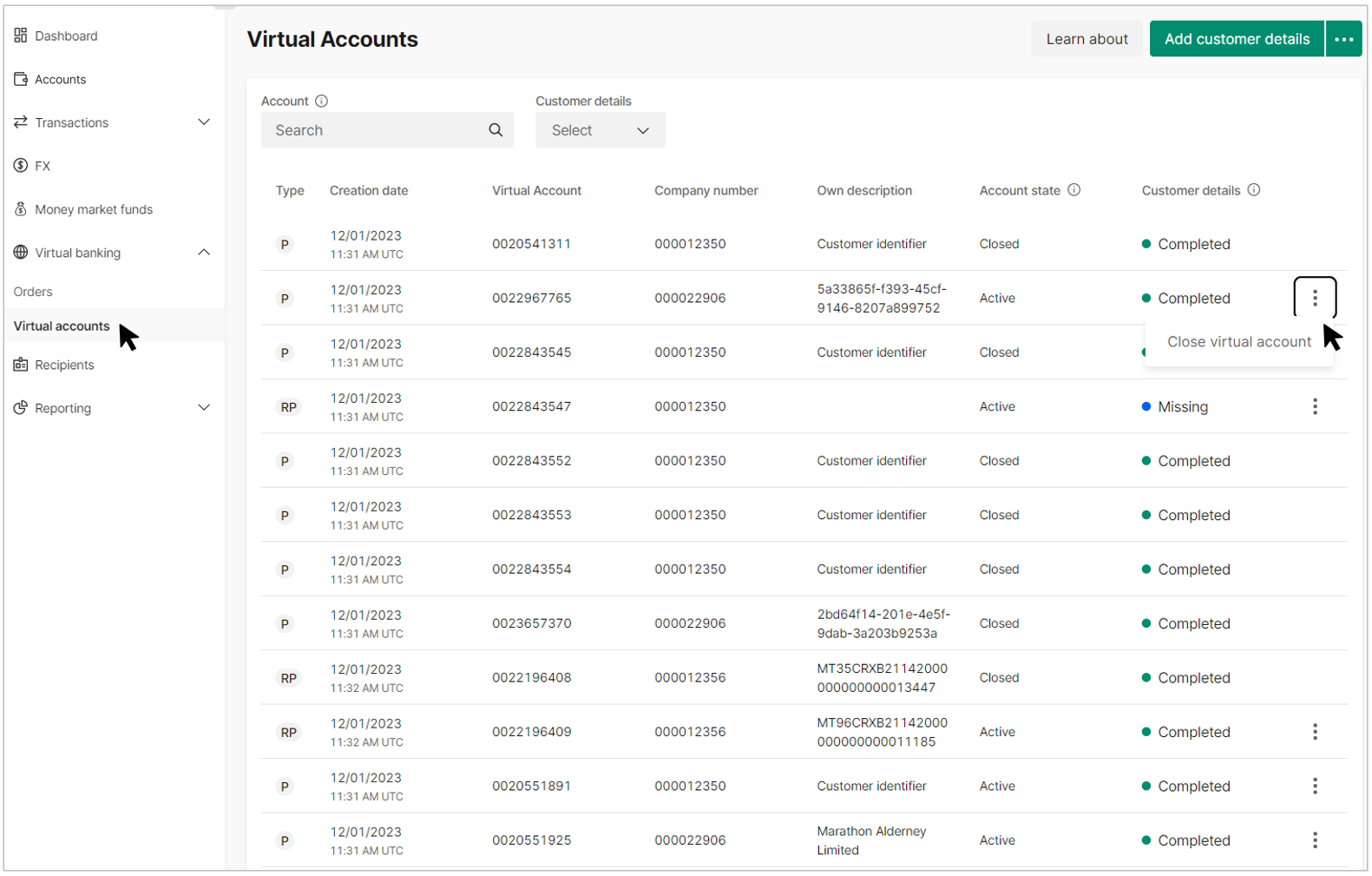
Task: Click RP type badge for account 0022843547
Action: click(288, 407)
